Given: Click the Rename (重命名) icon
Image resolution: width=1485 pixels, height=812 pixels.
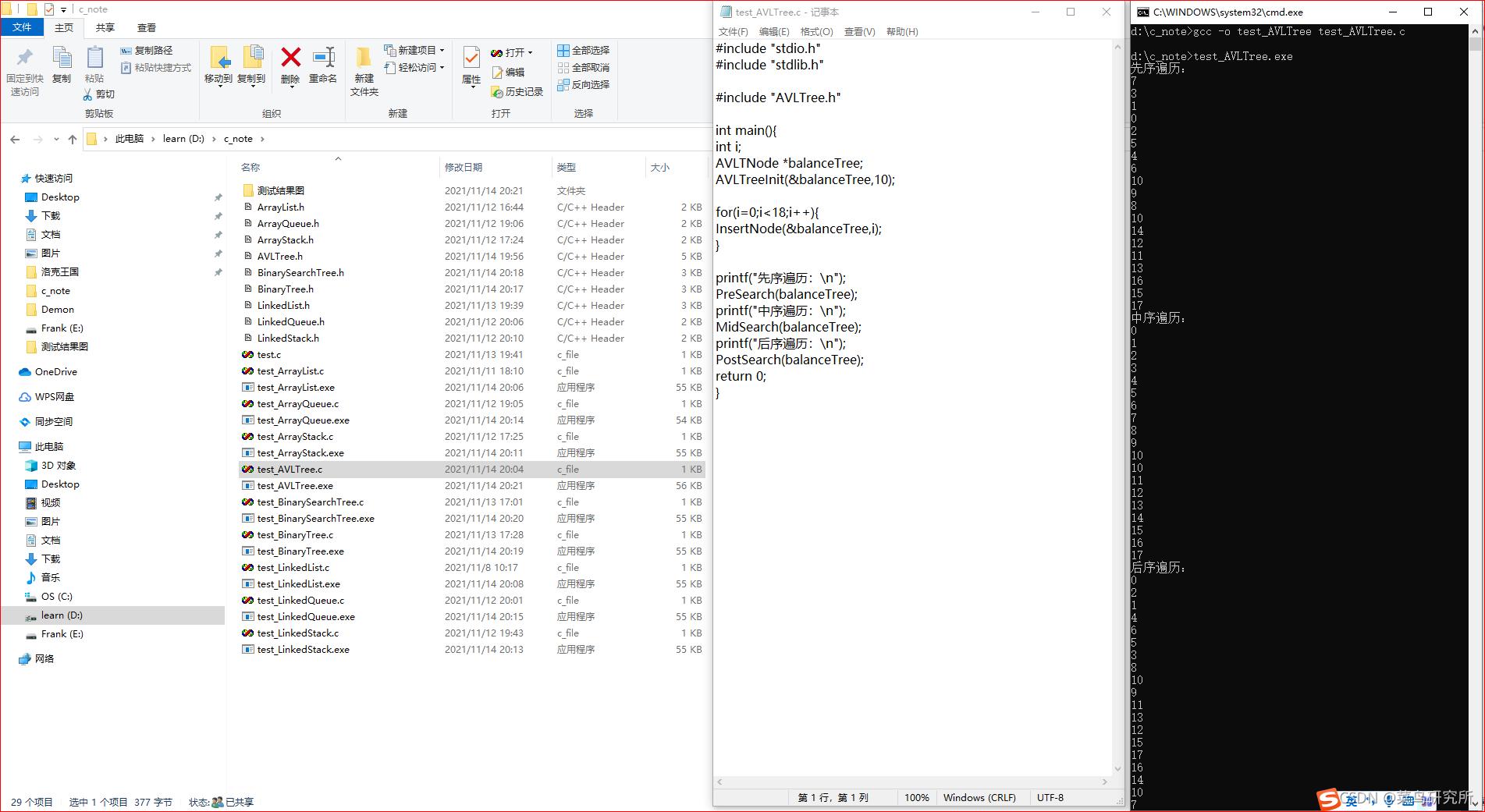Looking at the screenshot, I should (x=323, y=57).
